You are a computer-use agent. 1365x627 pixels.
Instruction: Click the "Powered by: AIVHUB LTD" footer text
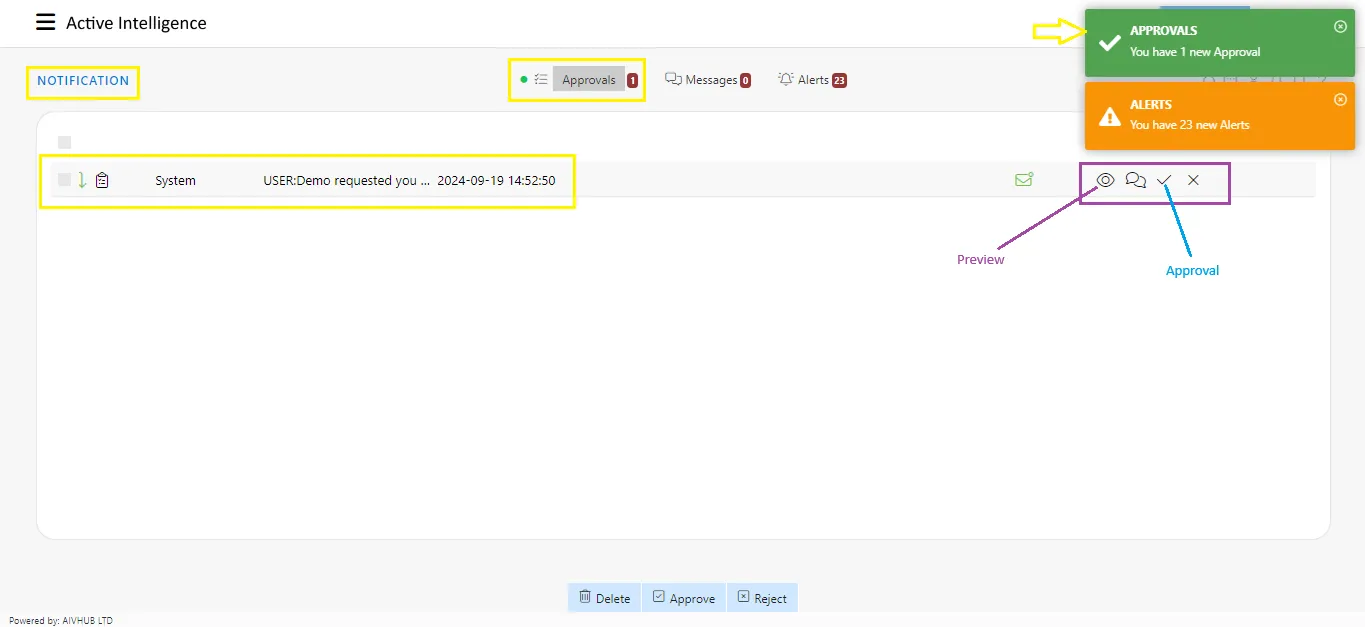click(61, 621)
